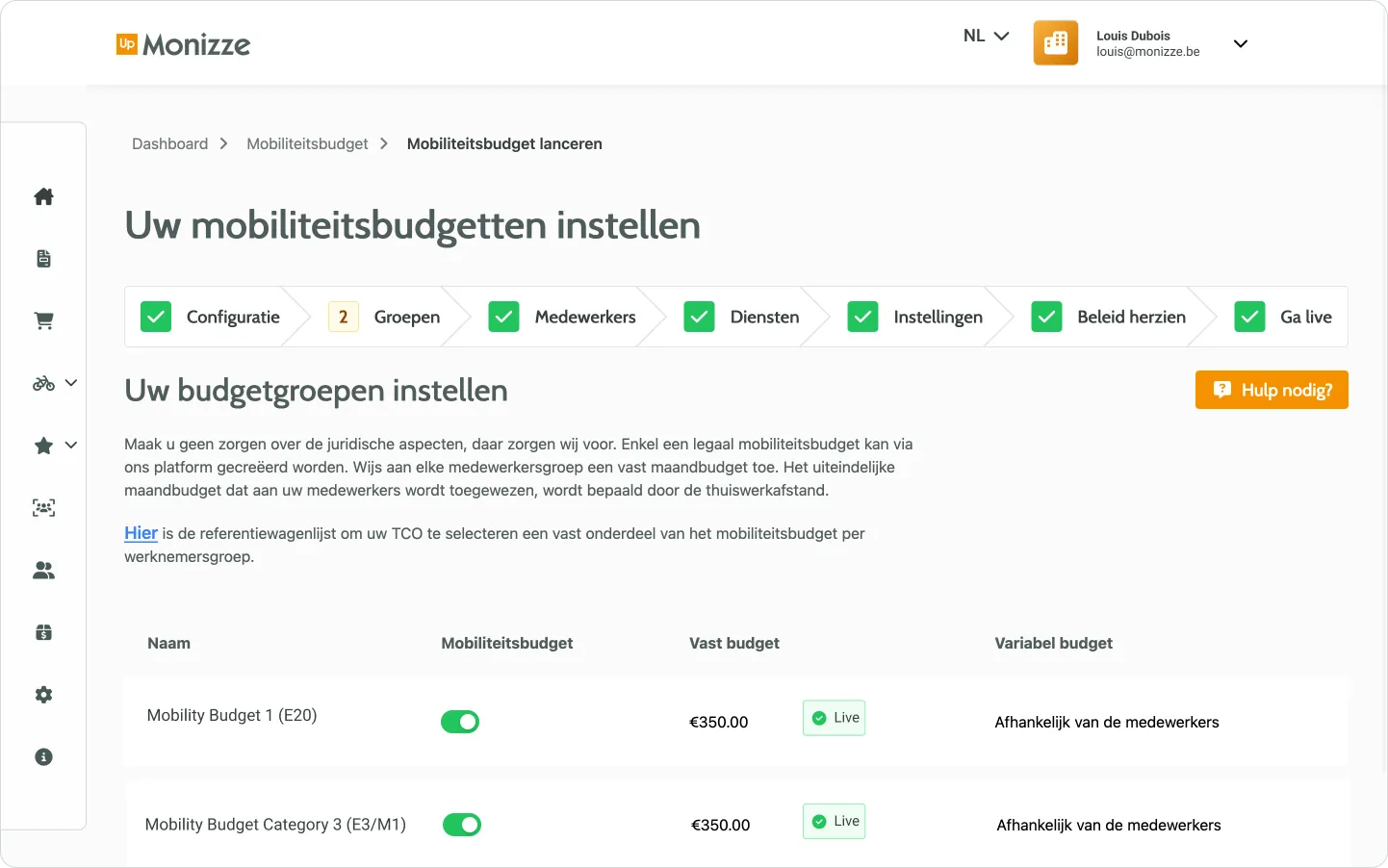Viewport: 1388px width, 868px height.
Task: Select the star favorites icon in sidebar
Action: 41,445
